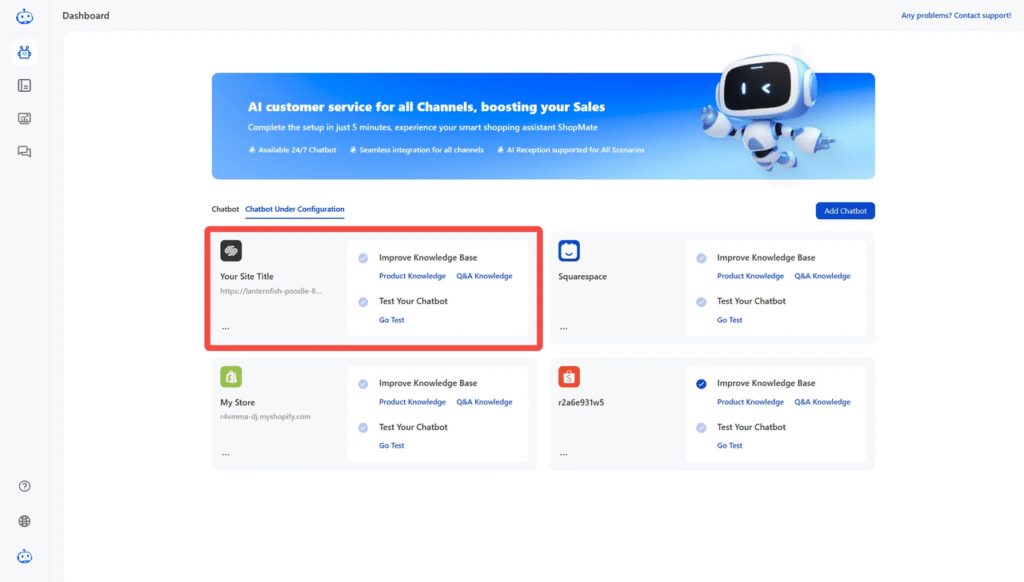The image size is (1024, 582).
Task: Click the lanternfish-poodle site URL
Action: coord(270,291)
